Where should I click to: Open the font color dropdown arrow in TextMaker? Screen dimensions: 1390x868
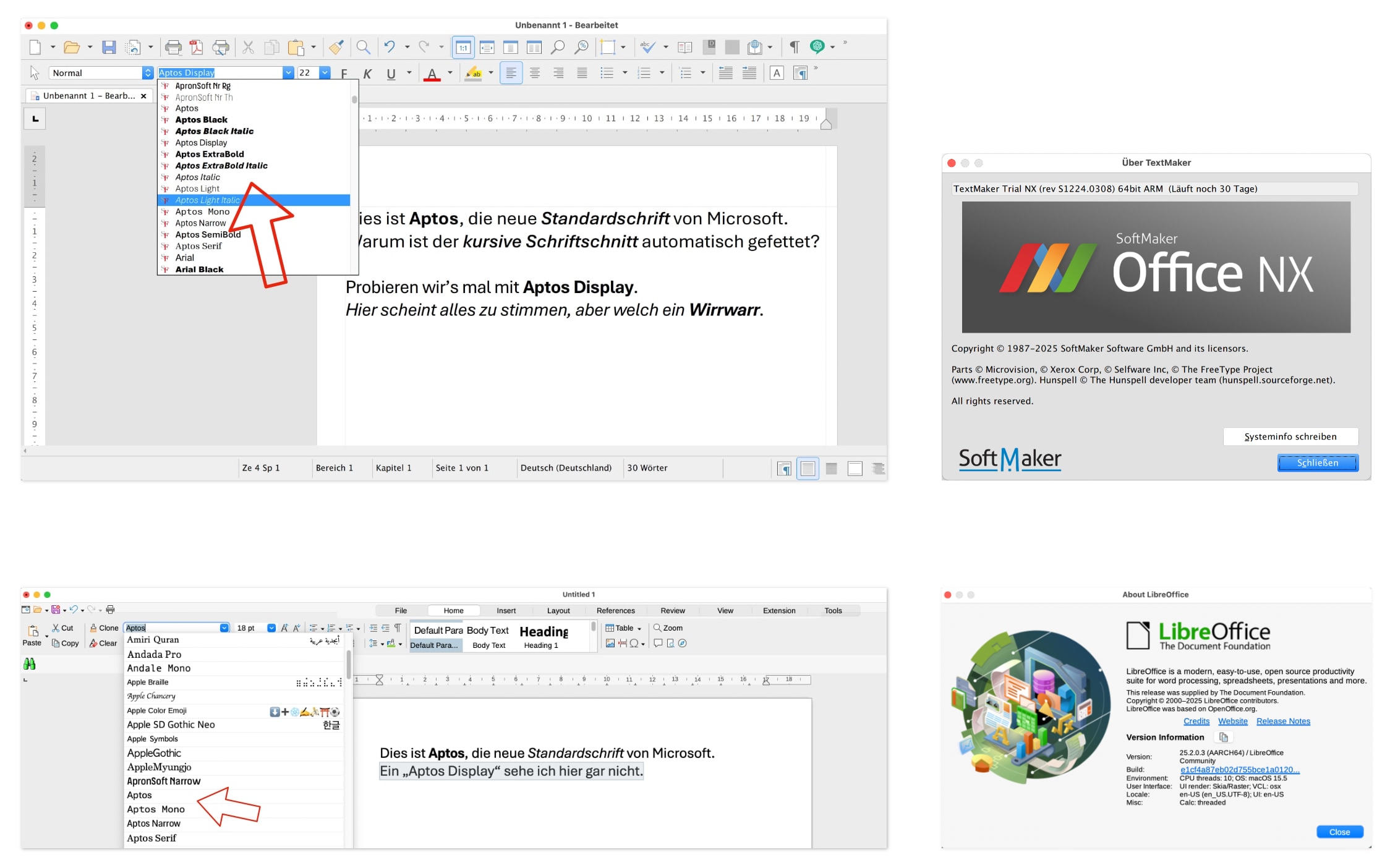click(x=450, y=73)
